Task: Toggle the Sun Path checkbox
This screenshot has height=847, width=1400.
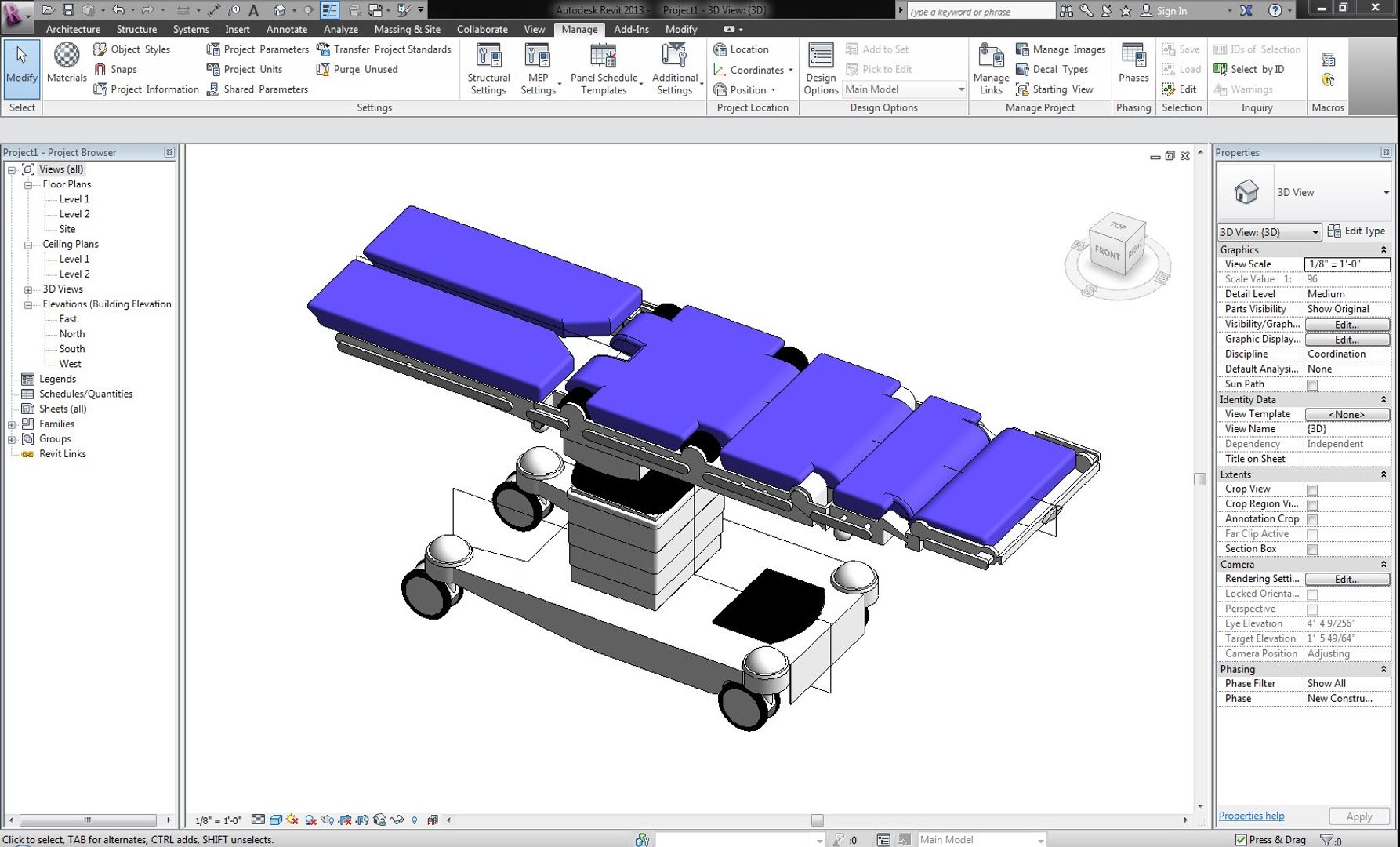Action: [x=1312, y=385]
